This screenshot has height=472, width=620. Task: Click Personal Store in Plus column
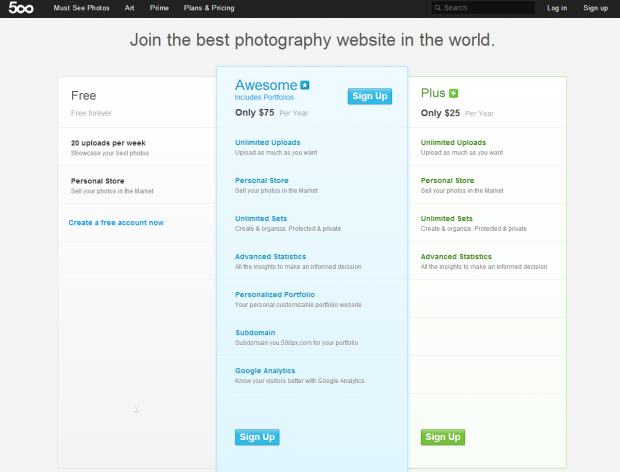pos(447,180)
